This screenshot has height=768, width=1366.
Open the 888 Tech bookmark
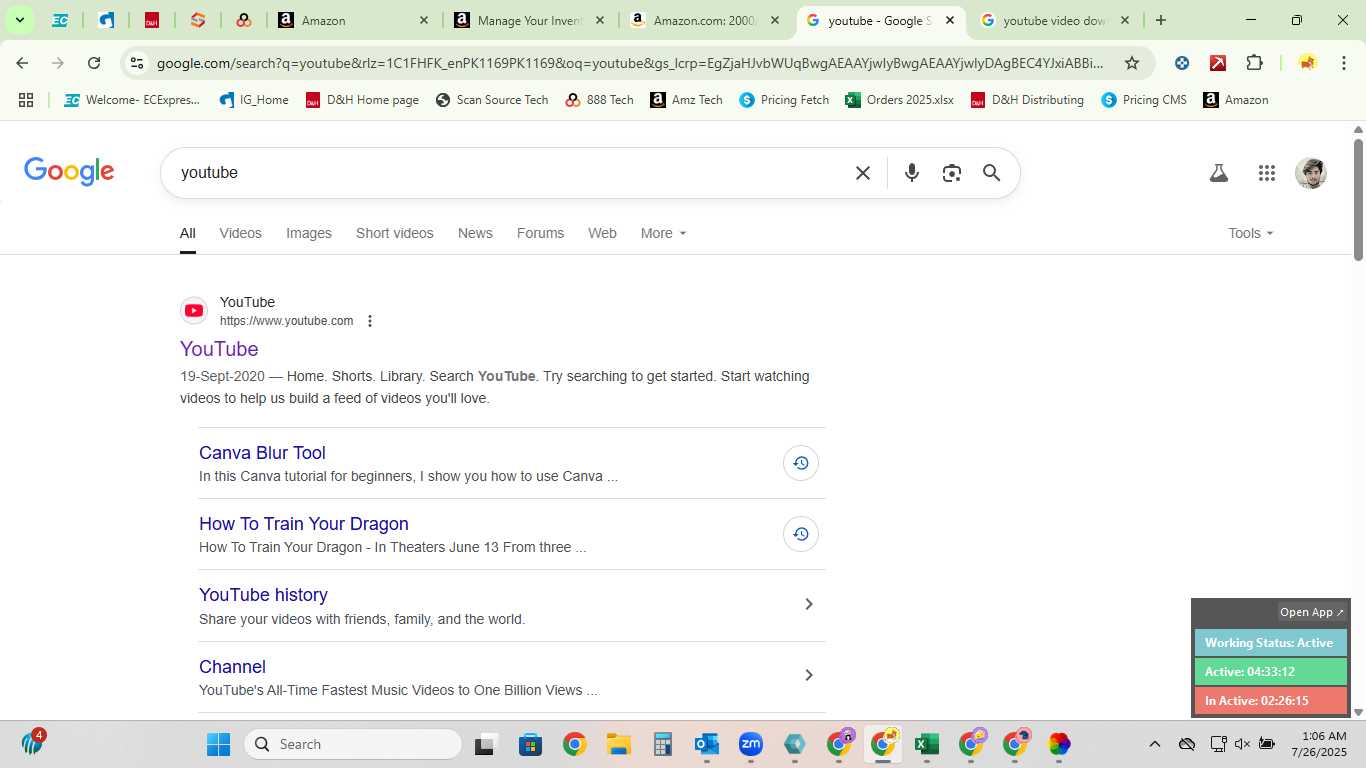600,100
